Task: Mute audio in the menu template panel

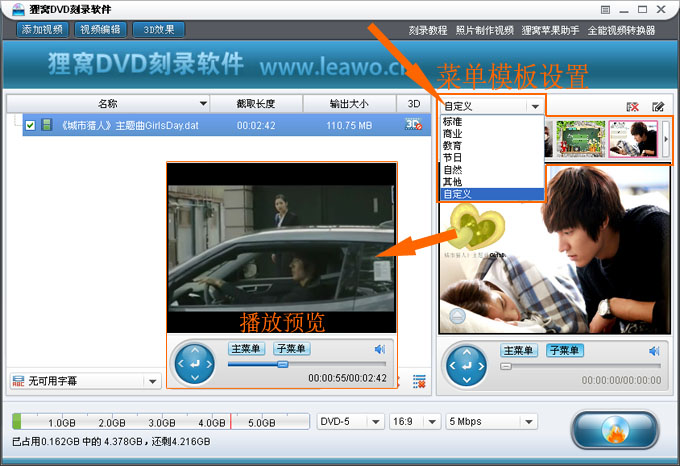Action: click(x=654, y=351)
